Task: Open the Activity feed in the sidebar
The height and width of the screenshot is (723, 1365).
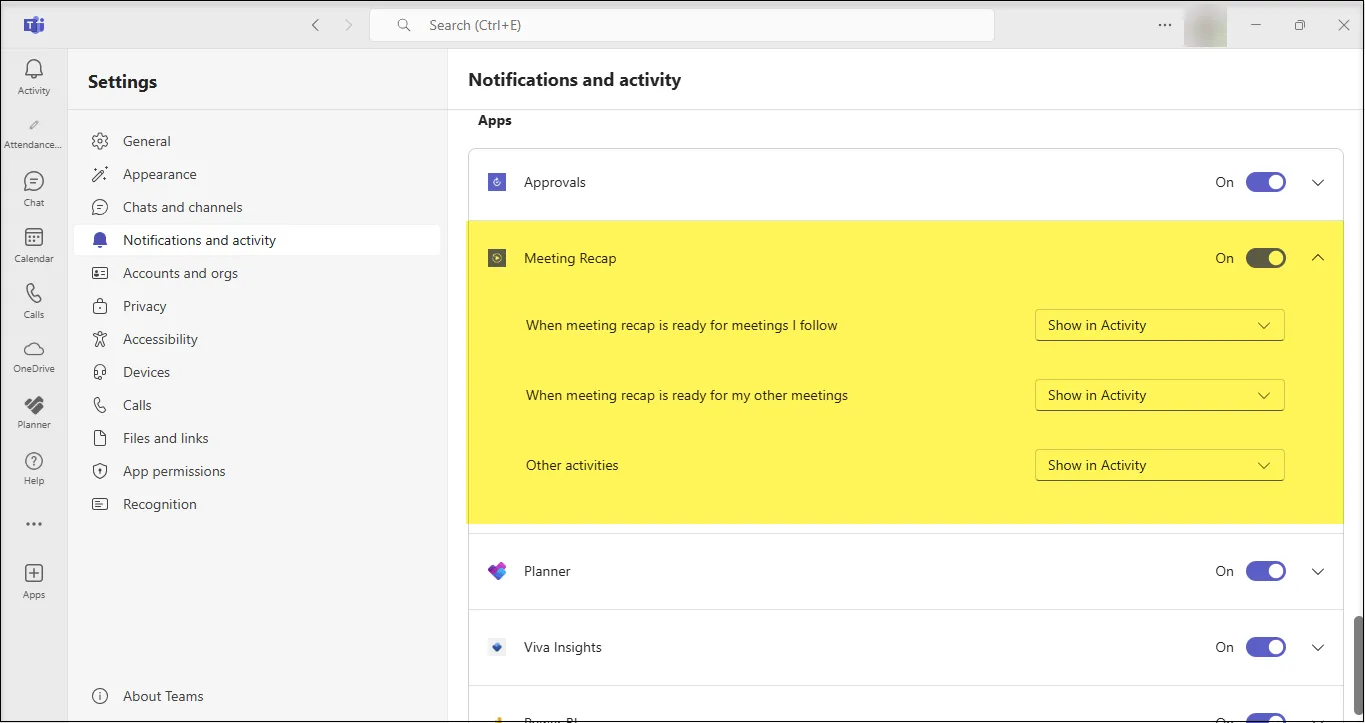Action: click(34, 77)
